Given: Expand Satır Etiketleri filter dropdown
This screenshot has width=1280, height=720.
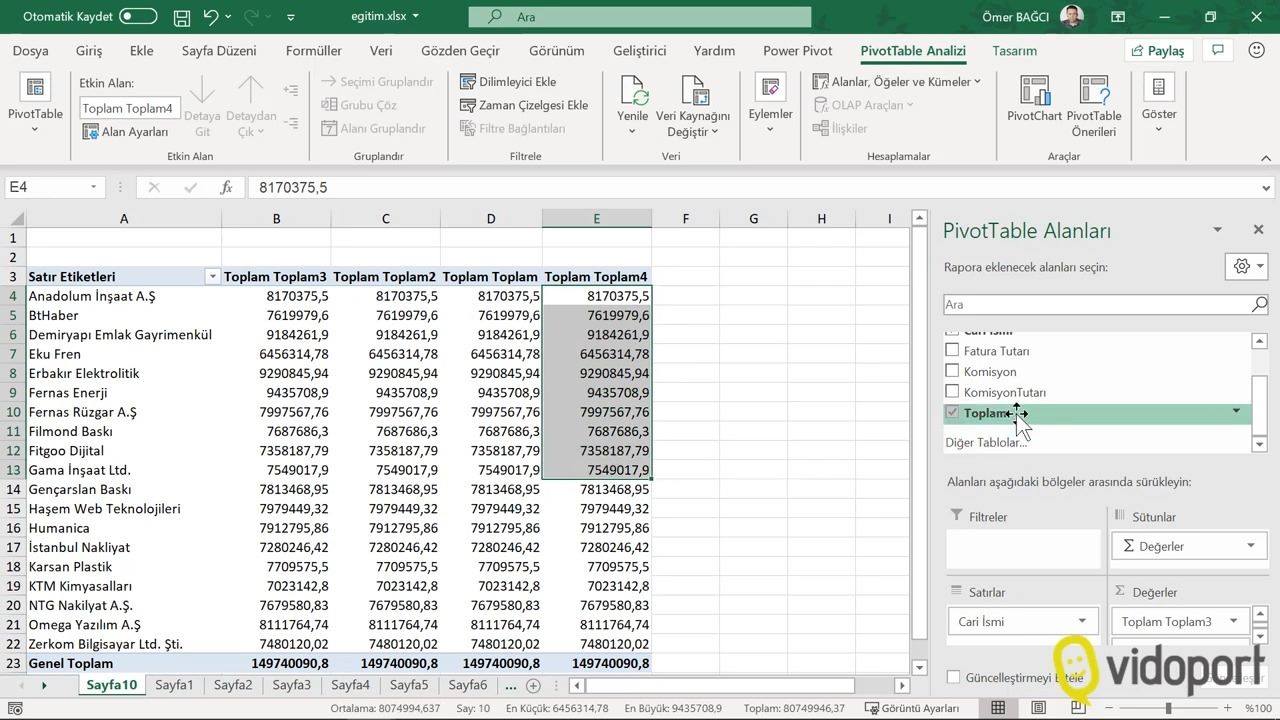Looking at the screenshot, I should pos(212,277).
